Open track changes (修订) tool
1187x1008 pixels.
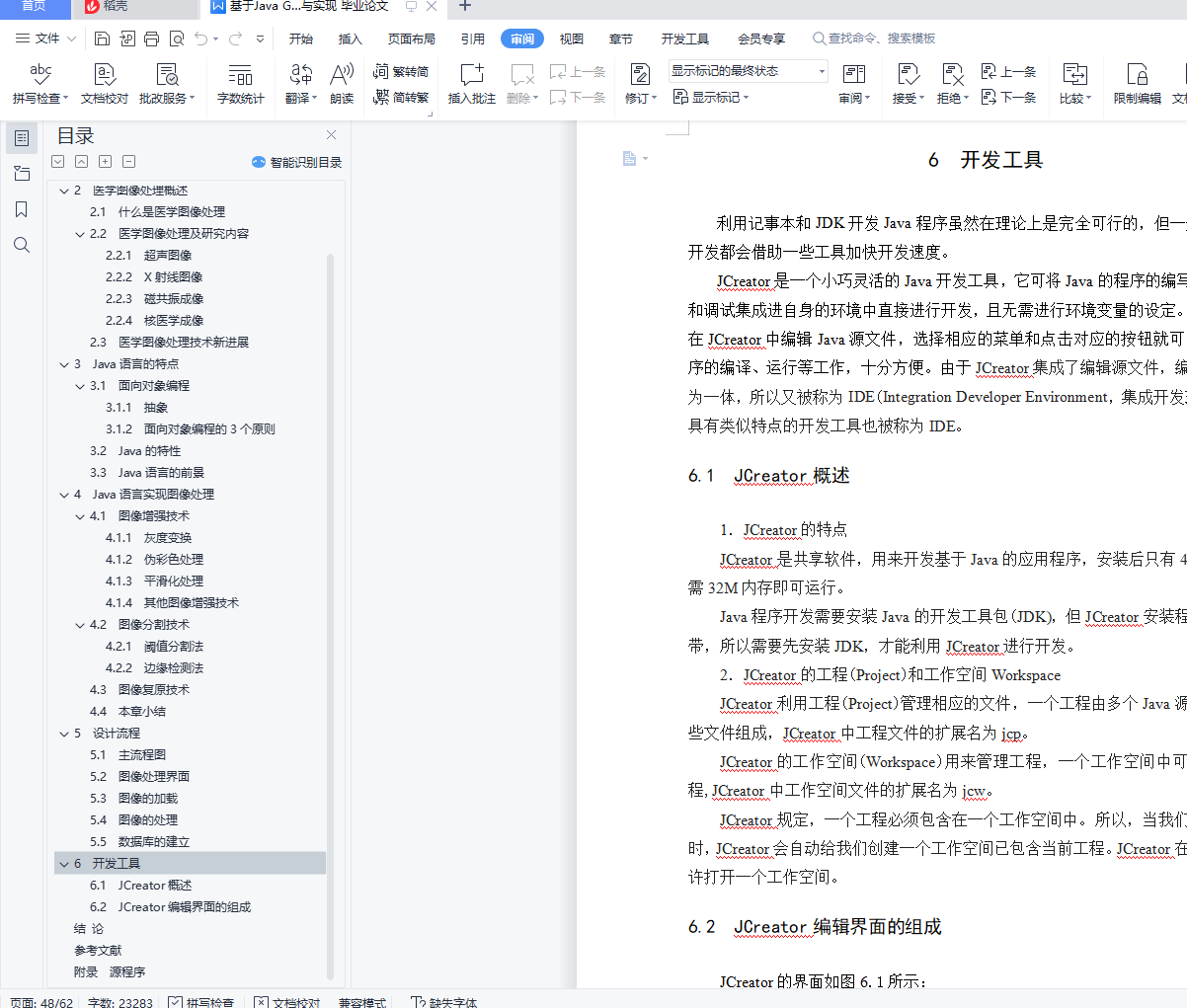pos(640,84)
